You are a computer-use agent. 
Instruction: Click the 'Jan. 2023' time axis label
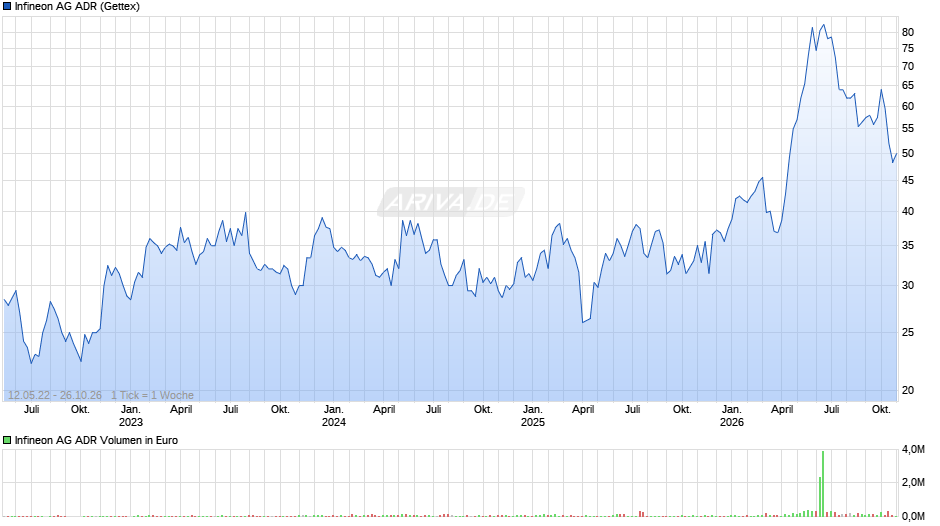coord(131,416)
